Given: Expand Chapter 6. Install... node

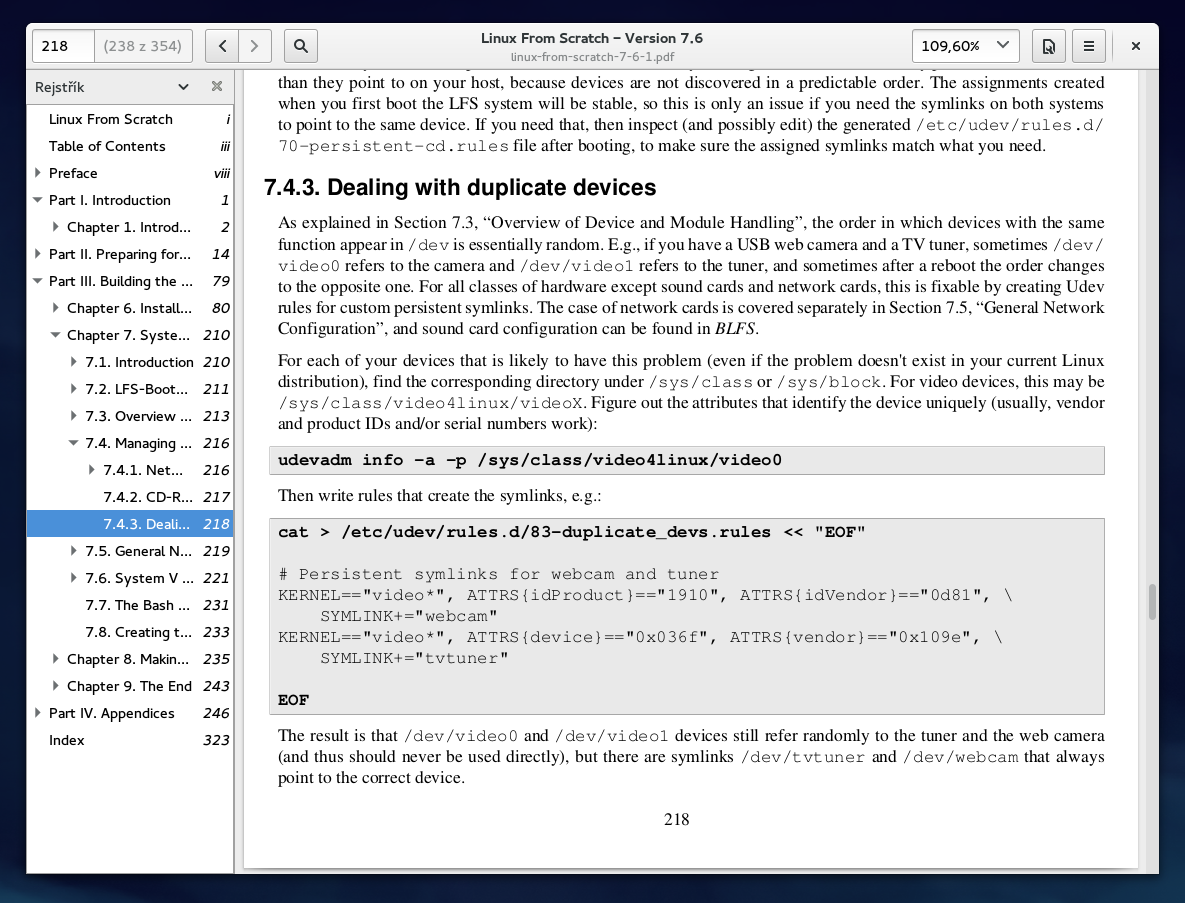Looking at the screenshot, I should tap(56, 308).
